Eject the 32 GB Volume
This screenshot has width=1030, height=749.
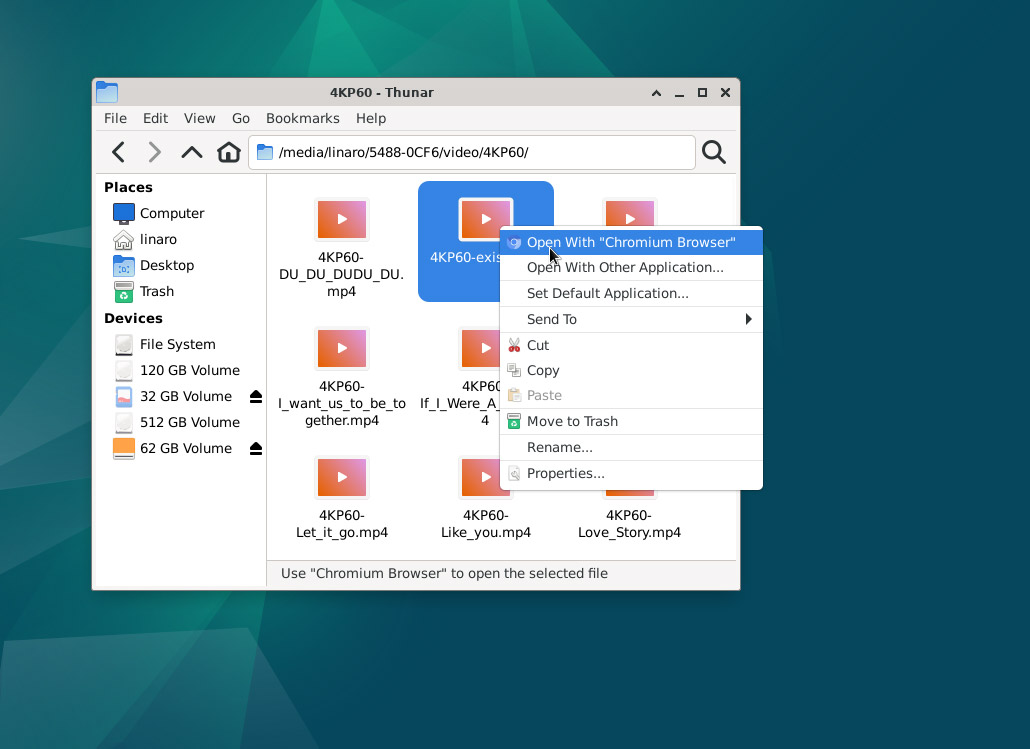[x=256, y=397]
